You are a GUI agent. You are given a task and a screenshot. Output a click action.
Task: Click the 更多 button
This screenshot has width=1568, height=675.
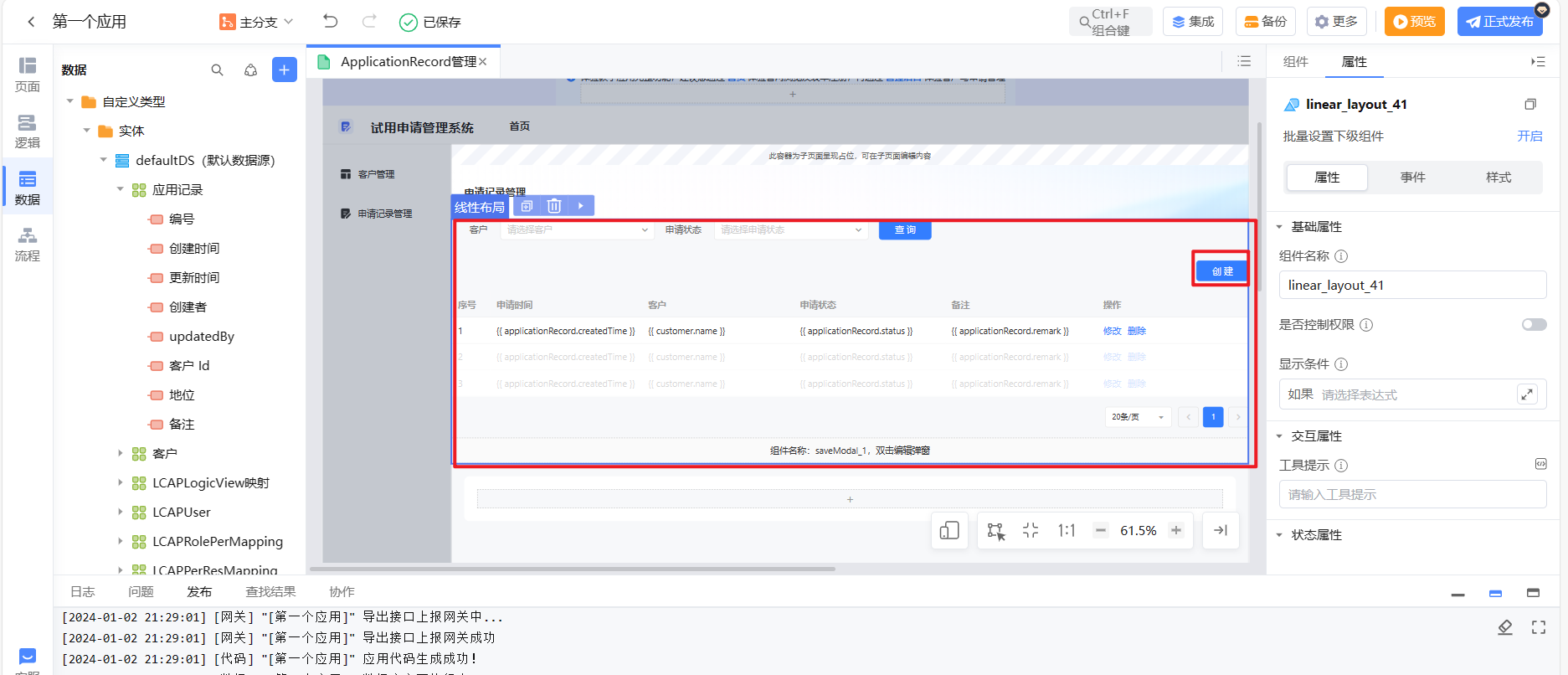1337,22
